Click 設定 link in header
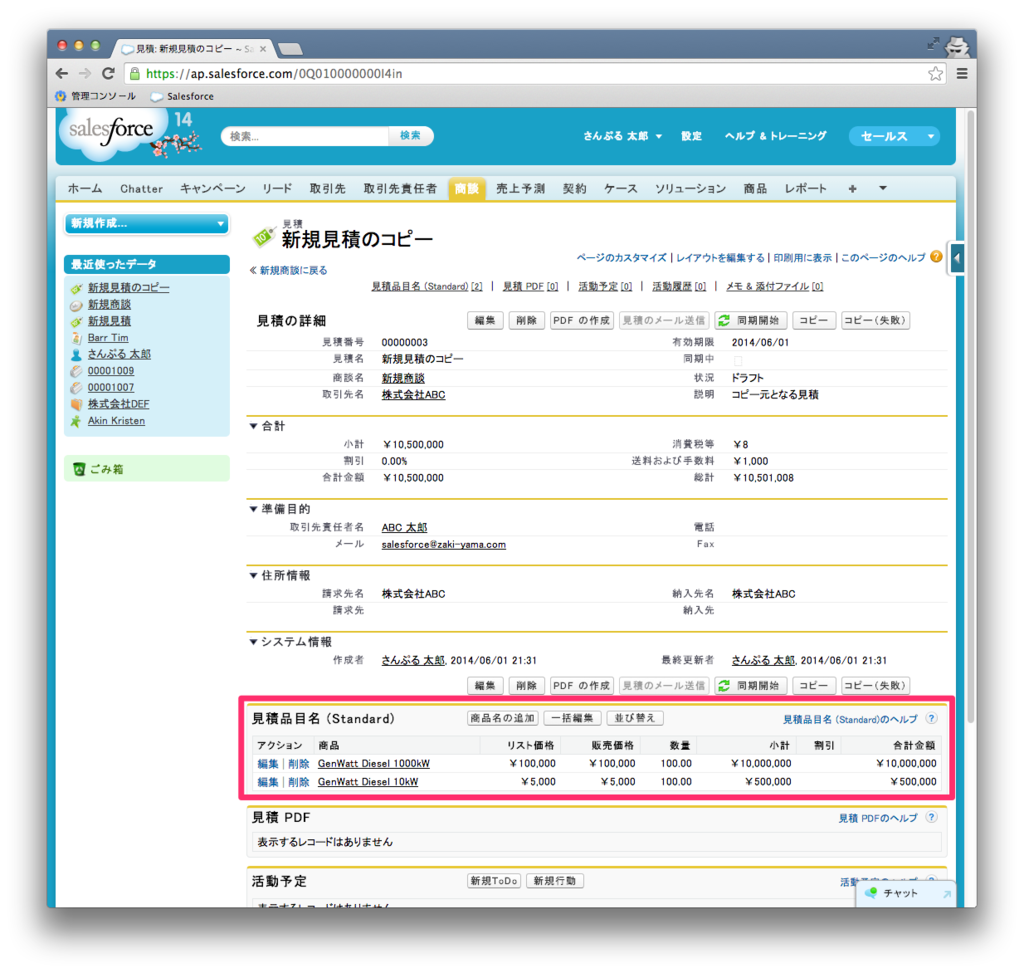 coord(691,136)
